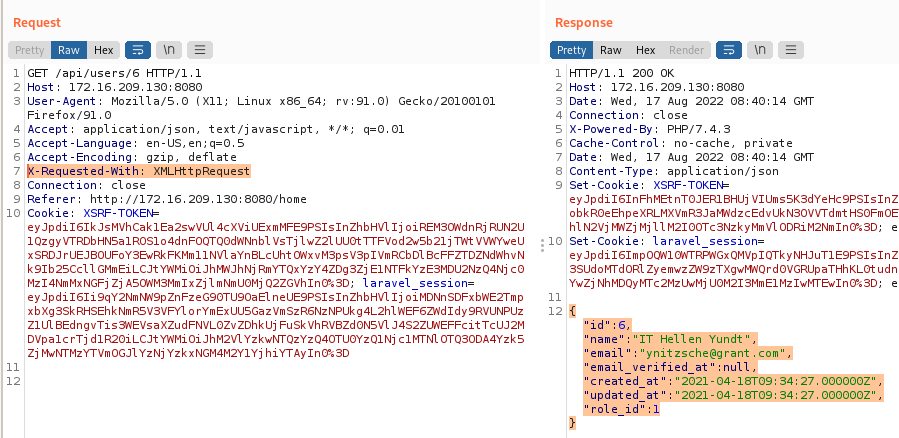Screen dimensions: 899x438
Task: Open the Hex tab in Response
Action: pyautogui.click(x=645, y=50)
